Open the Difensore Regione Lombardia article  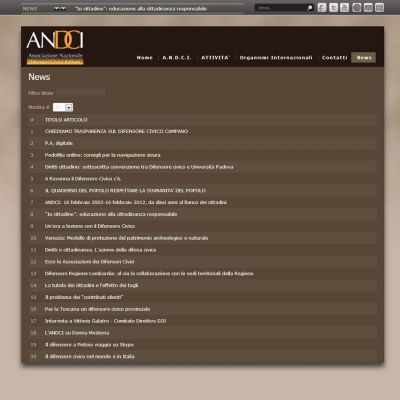[149, 274]
